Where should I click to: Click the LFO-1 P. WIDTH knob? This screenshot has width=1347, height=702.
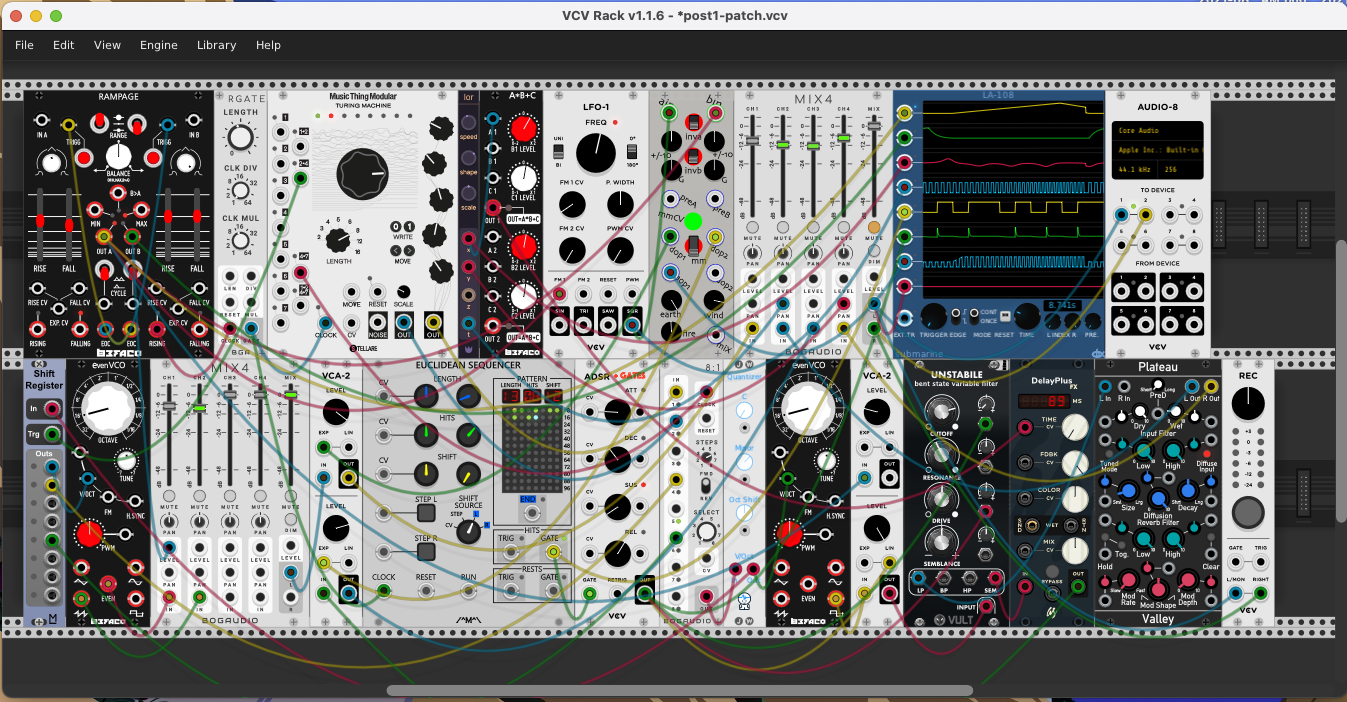pyautogui.click(x=620, y=205)
